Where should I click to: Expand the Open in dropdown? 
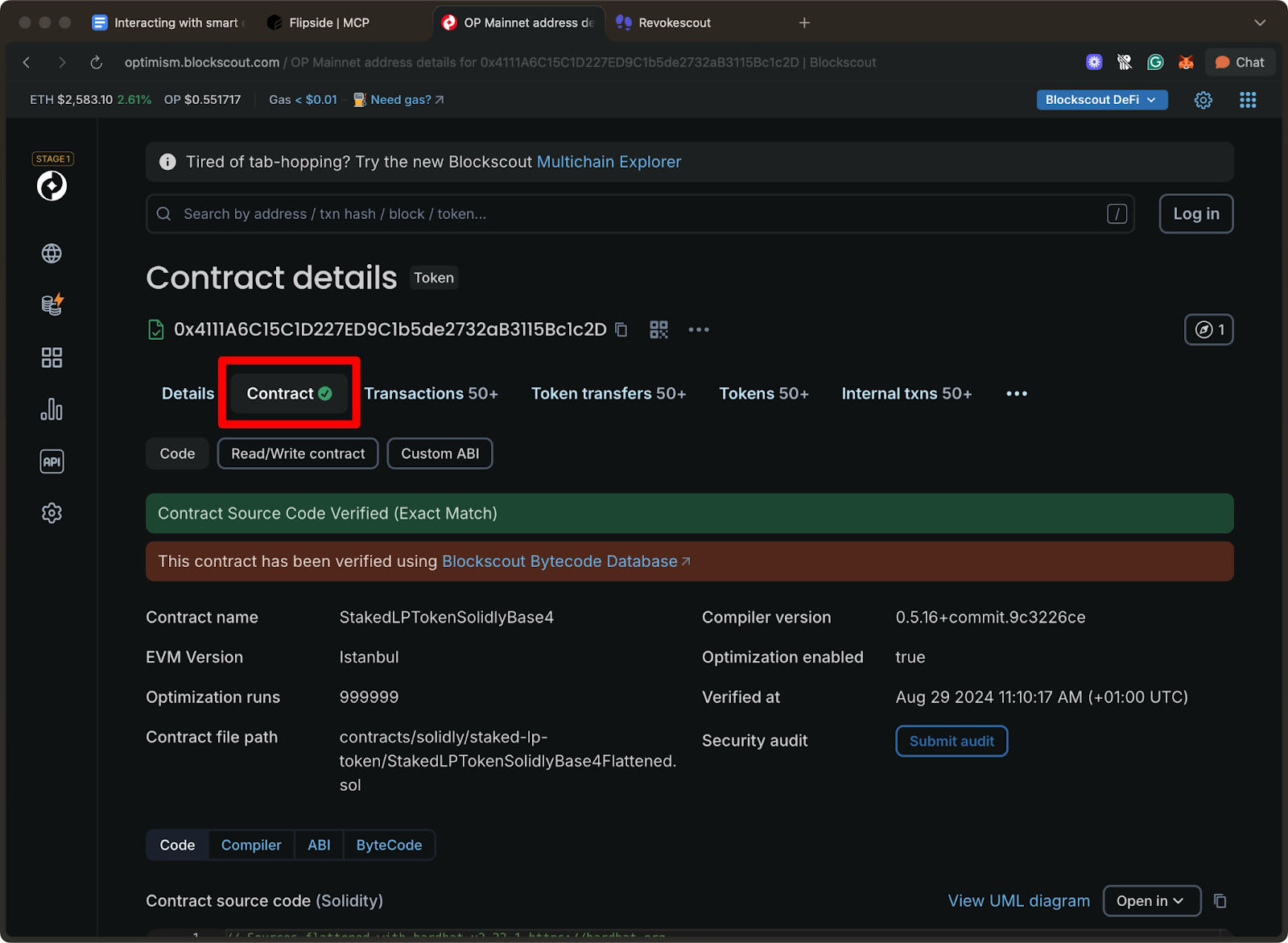pos(1152,901)
